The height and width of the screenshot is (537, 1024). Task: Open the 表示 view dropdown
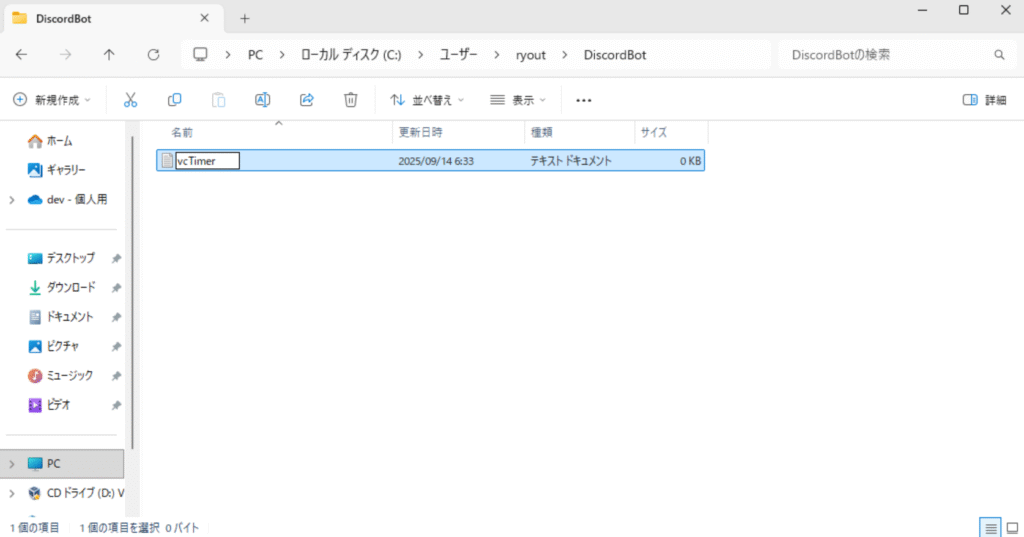(518, 100)
